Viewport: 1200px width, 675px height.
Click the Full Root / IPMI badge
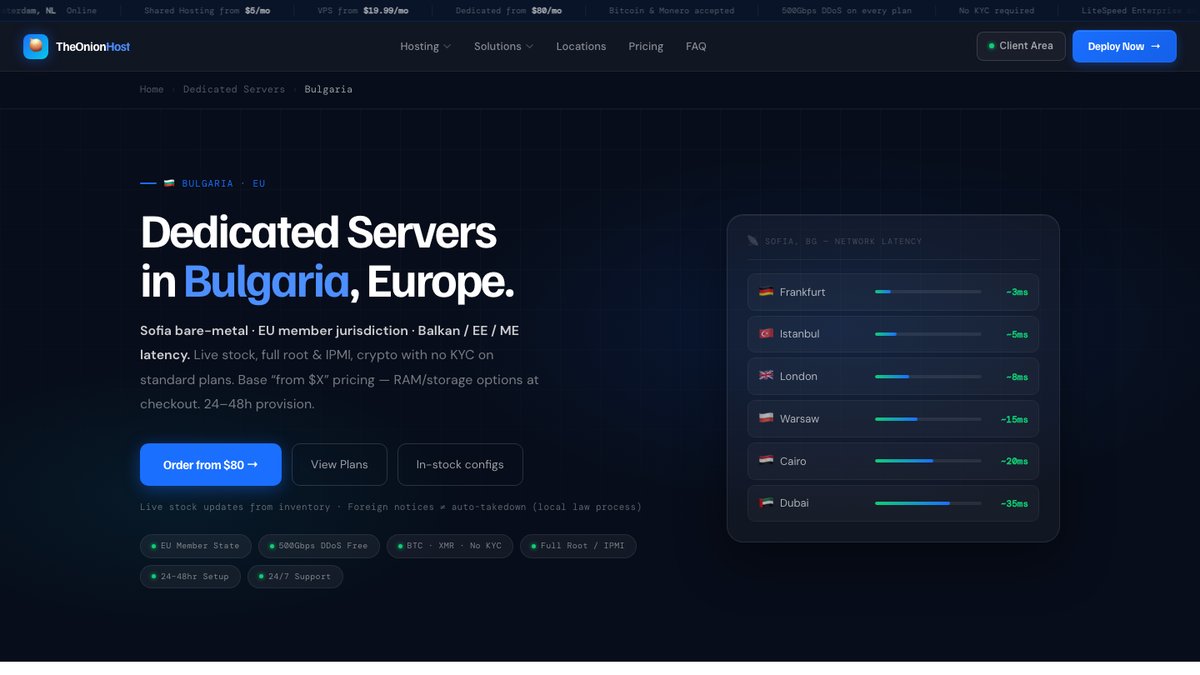[x=578, y=546]
